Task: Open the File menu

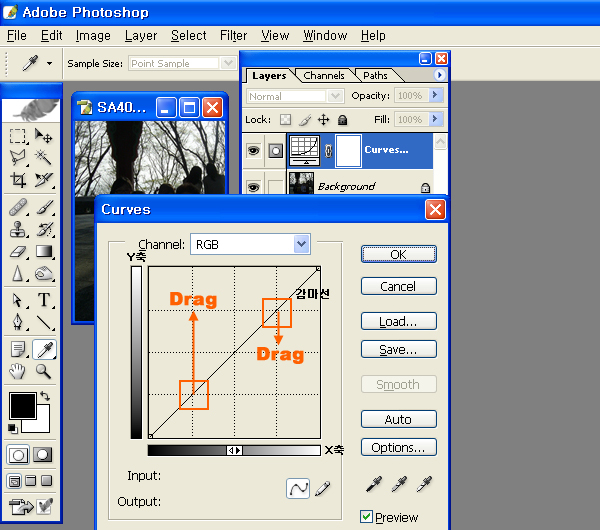Action: [x=17, y=36]
